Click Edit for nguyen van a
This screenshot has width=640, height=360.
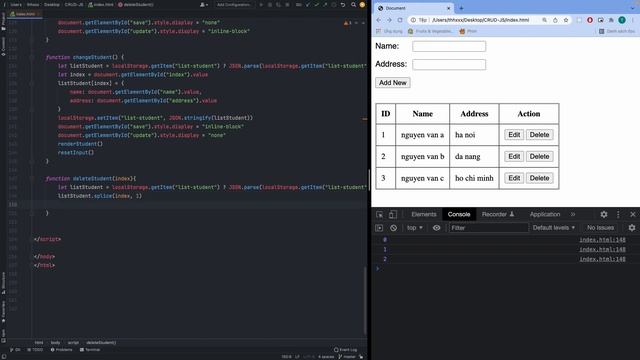(x=514, y=135)
